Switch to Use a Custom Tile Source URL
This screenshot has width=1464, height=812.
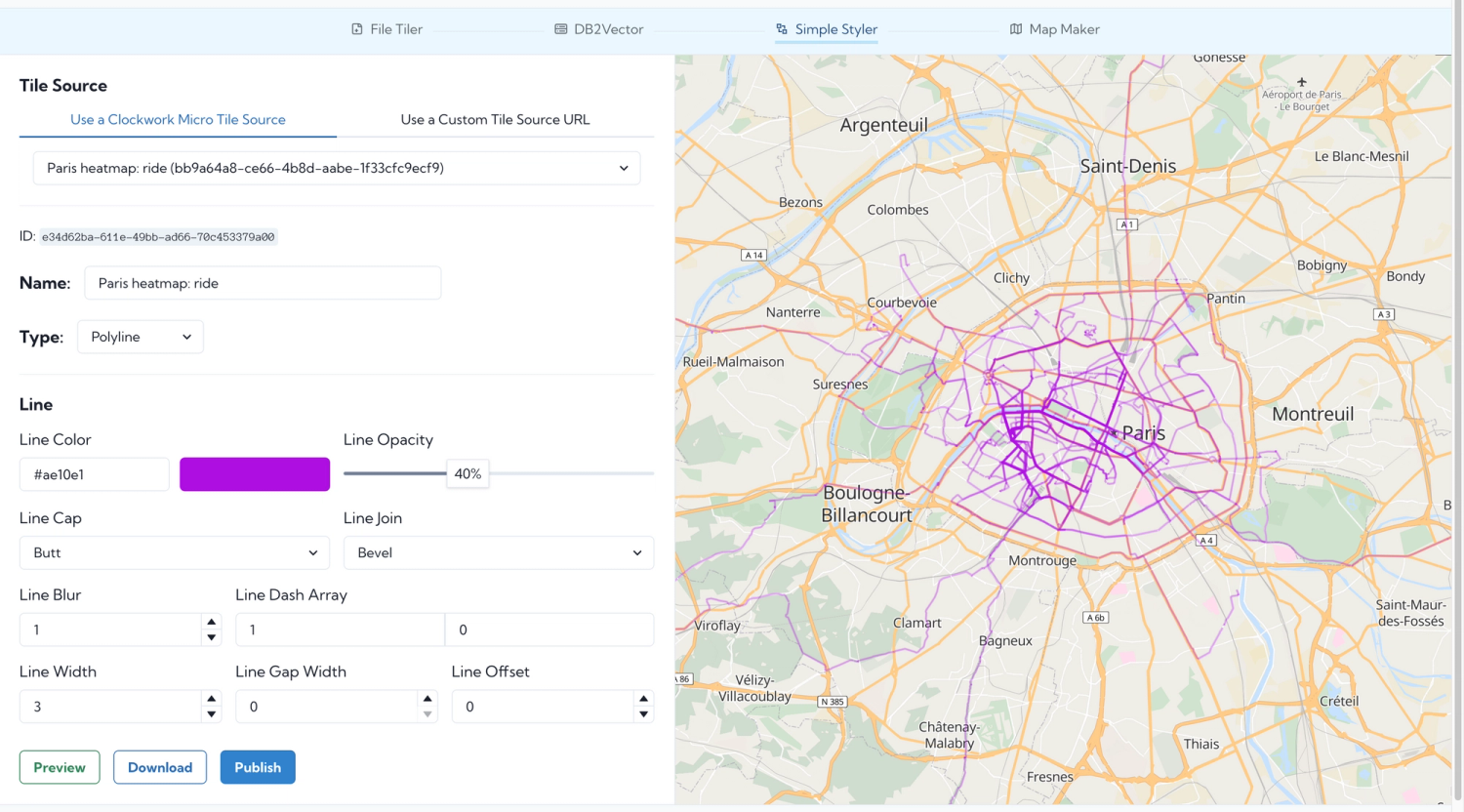495,119
